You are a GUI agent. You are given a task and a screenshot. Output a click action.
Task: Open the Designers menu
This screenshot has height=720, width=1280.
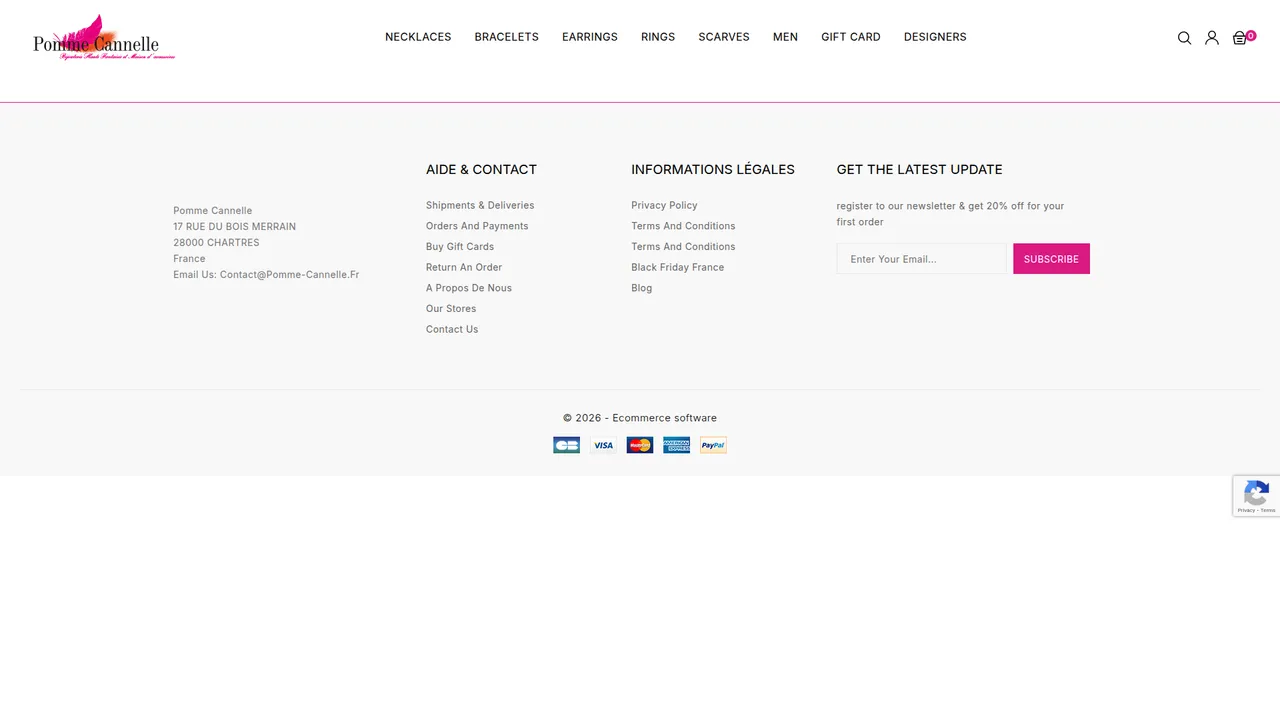pyautogui.click(x=935, y=37)
